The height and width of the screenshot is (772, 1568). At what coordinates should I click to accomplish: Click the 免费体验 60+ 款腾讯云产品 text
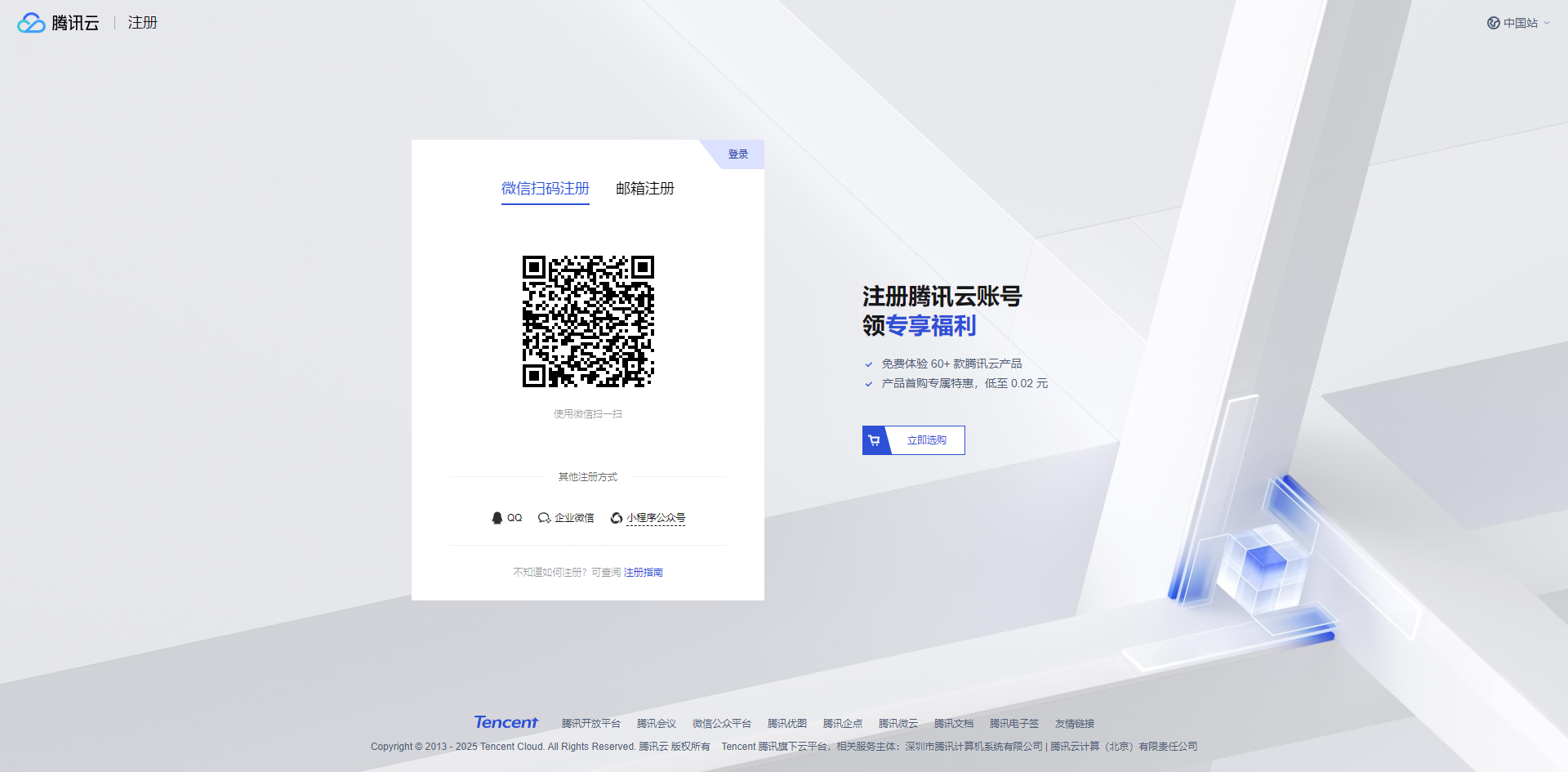click(952, 364)
